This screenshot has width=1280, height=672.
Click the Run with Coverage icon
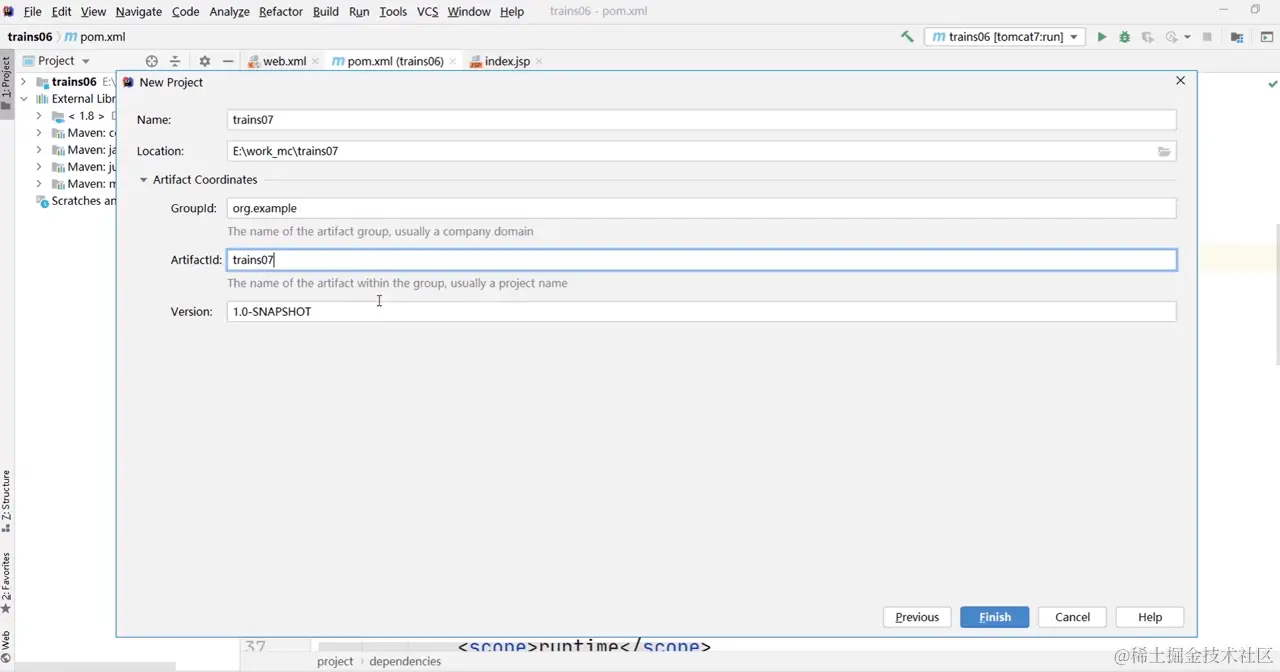coord(1147,37)
